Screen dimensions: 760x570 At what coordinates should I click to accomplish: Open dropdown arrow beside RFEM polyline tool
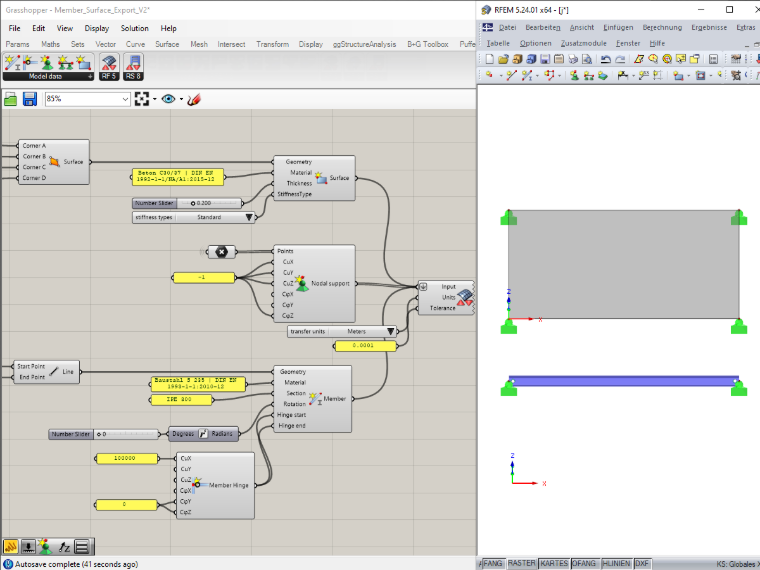559,76
